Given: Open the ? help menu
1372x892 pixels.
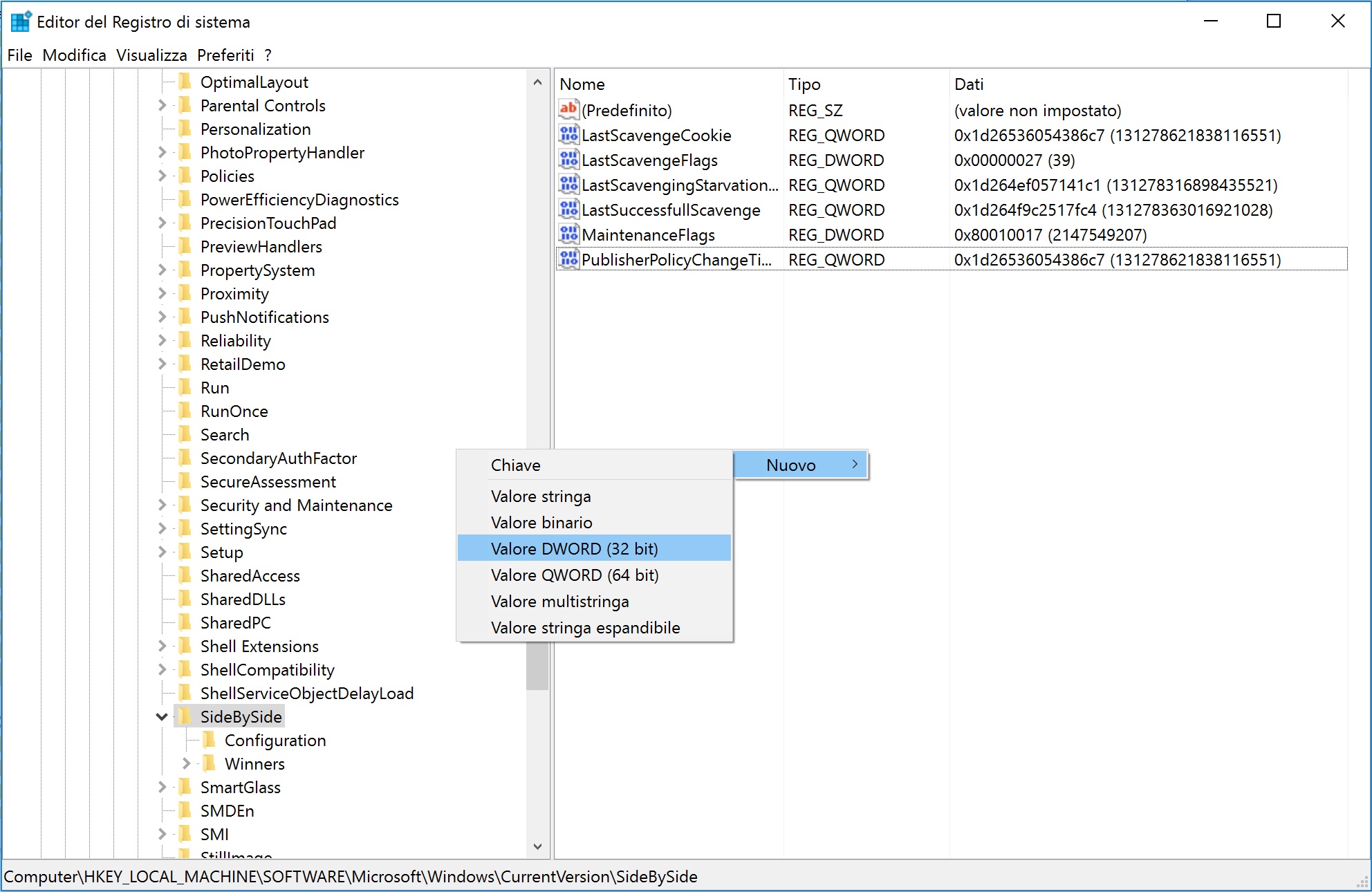Looking at the screenshot, I should (x=268, y=55).
